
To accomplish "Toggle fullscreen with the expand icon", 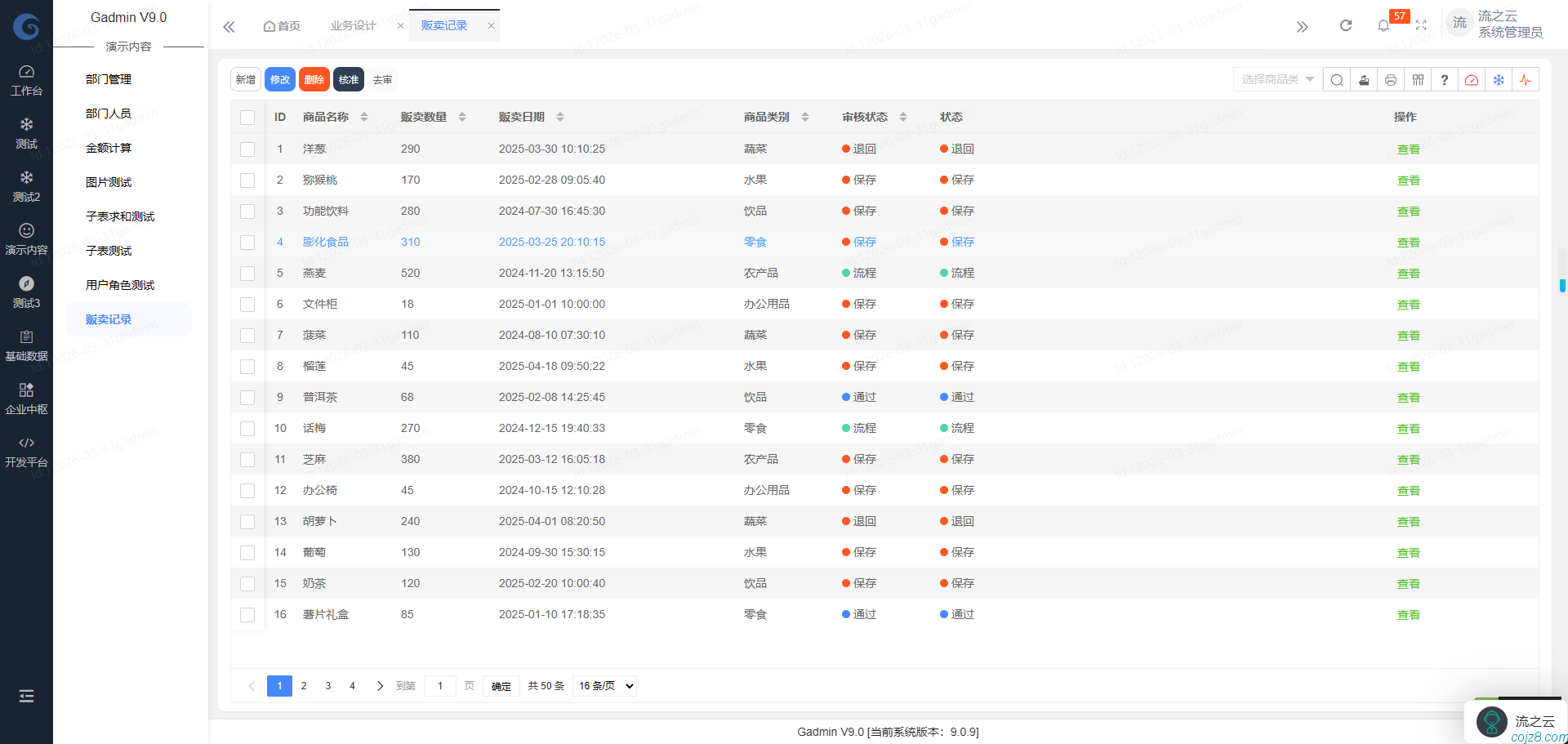I will 1422,25.
